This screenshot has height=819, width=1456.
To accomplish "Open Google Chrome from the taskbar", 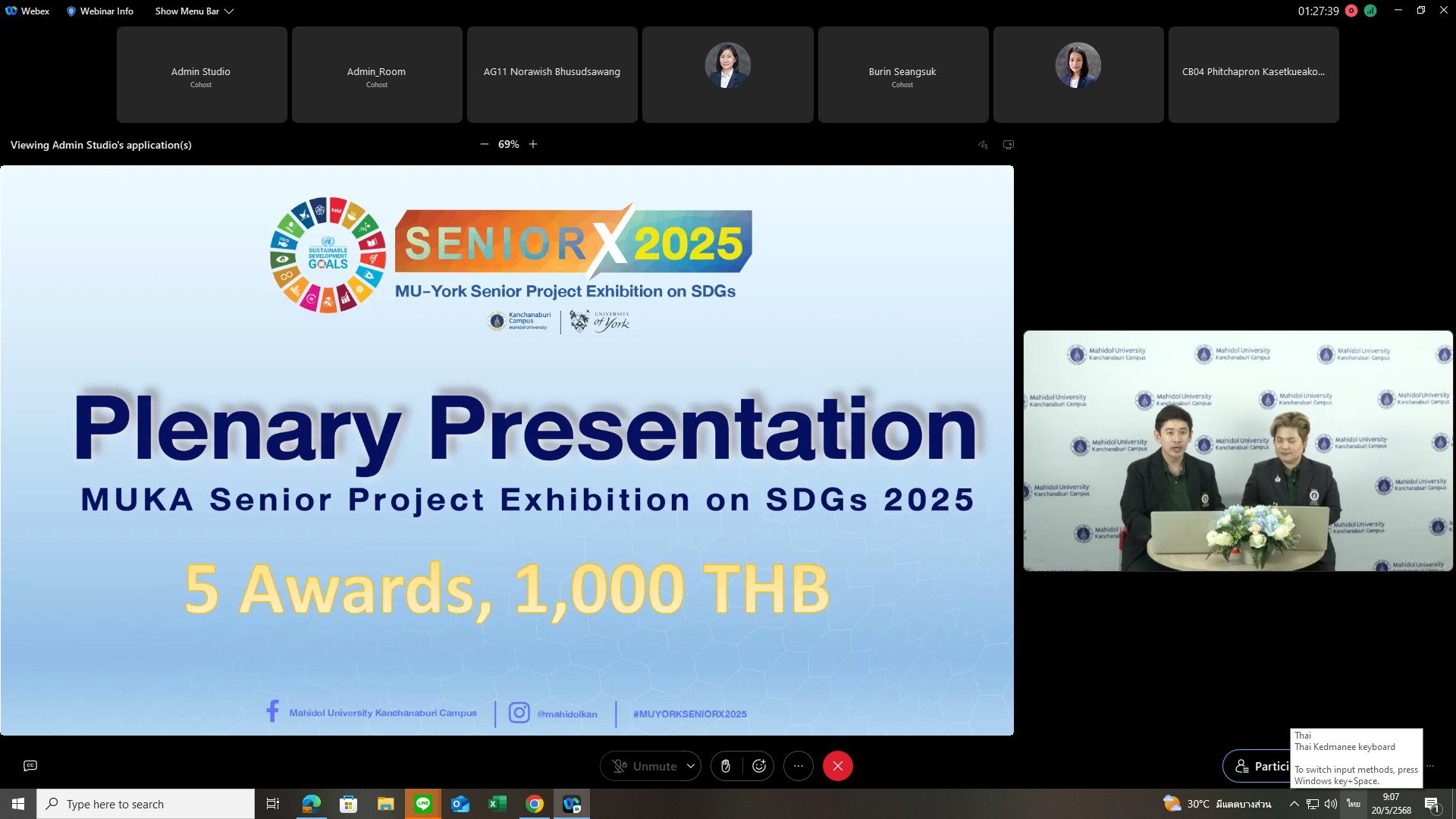I will pyautogui.click(x=535, y=804).
